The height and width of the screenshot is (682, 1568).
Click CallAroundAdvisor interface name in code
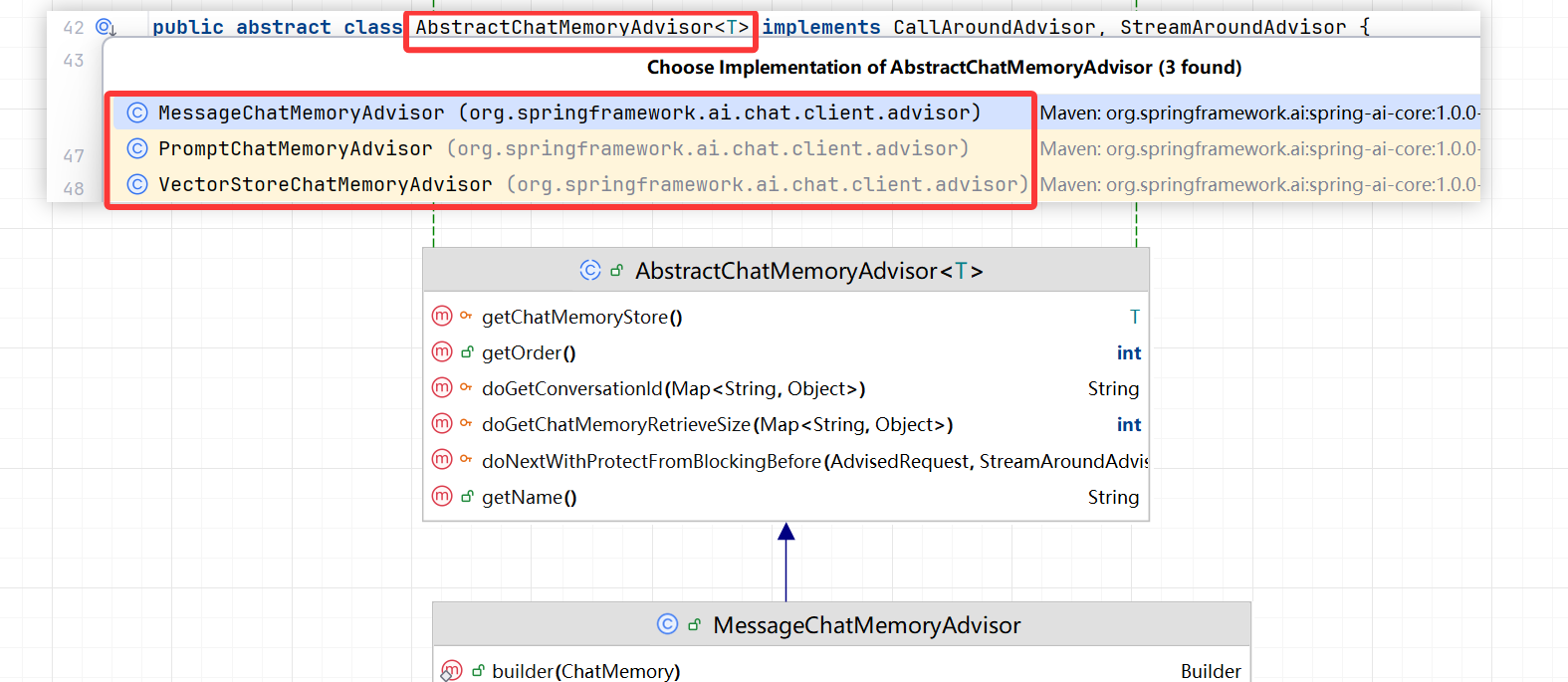[994, 27]
